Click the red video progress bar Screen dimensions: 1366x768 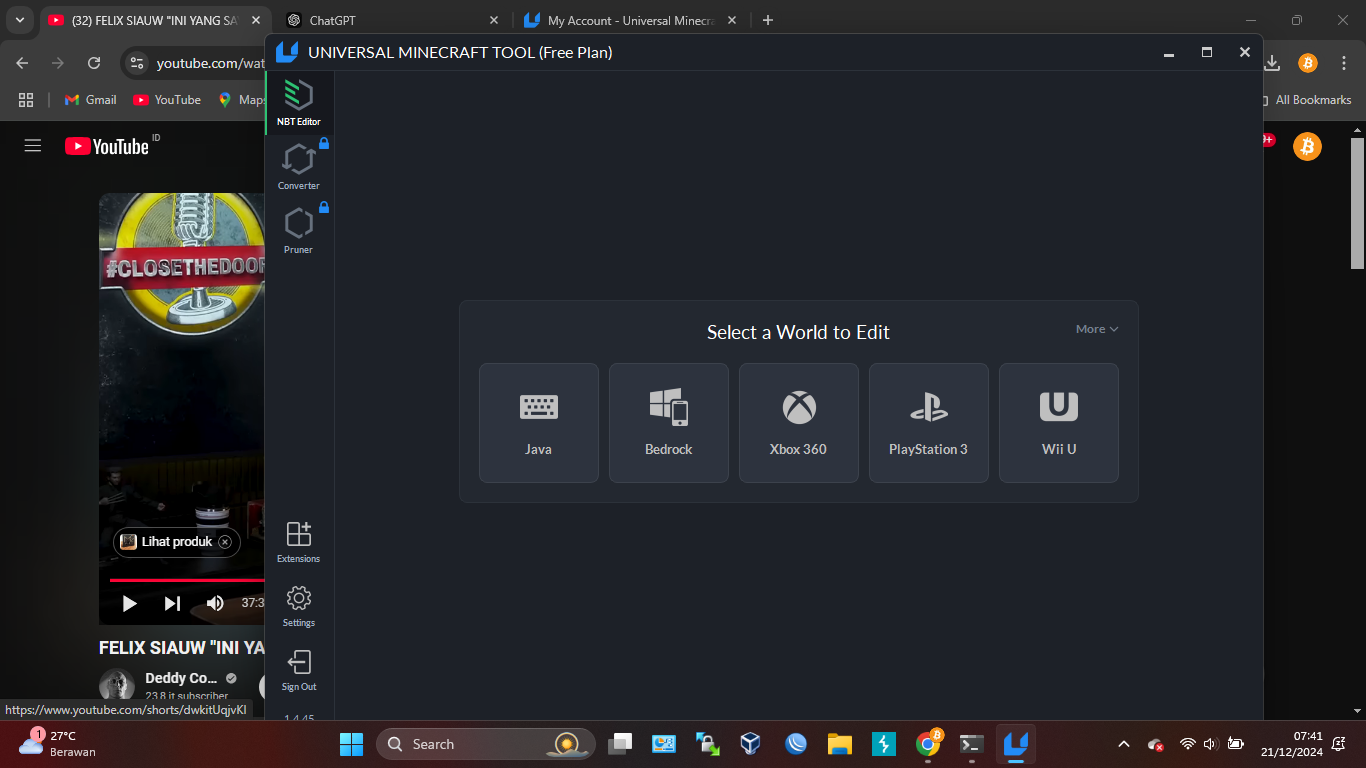[x=187, y=580]
